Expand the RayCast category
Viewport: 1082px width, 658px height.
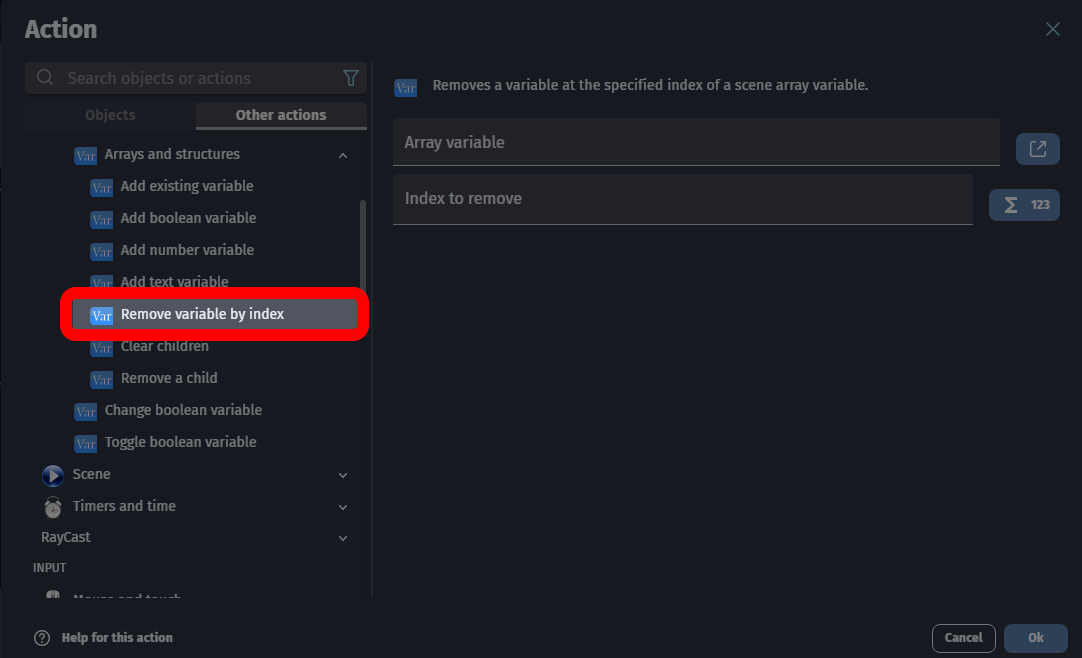343,538
